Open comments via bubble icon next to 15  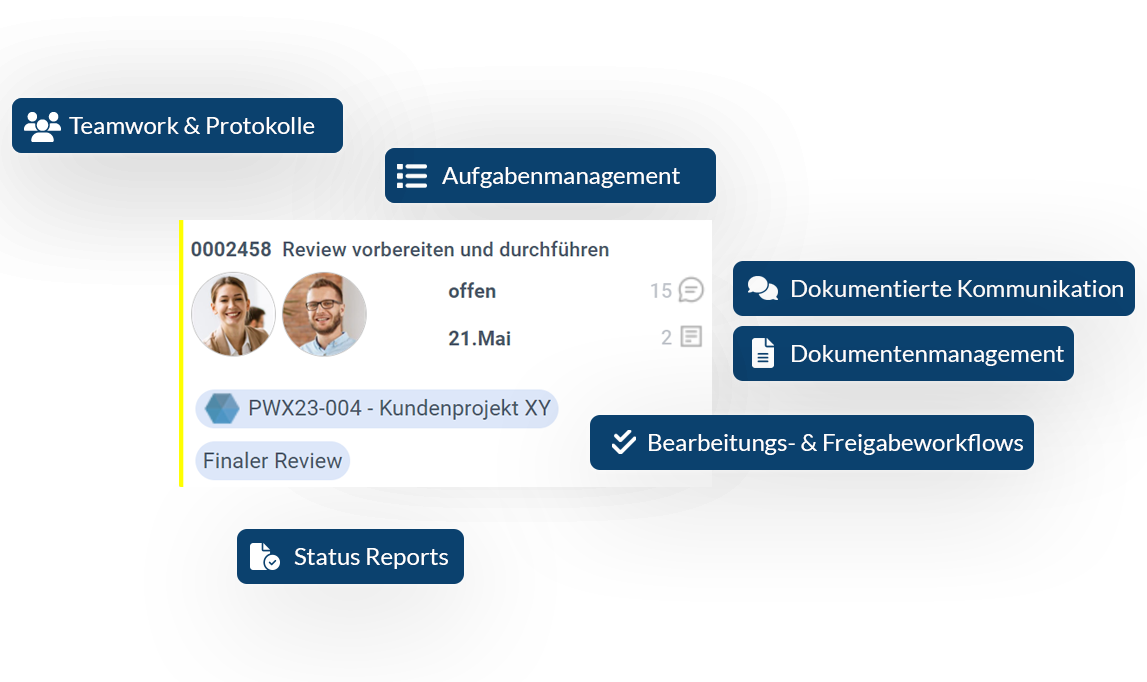(691, 291)
